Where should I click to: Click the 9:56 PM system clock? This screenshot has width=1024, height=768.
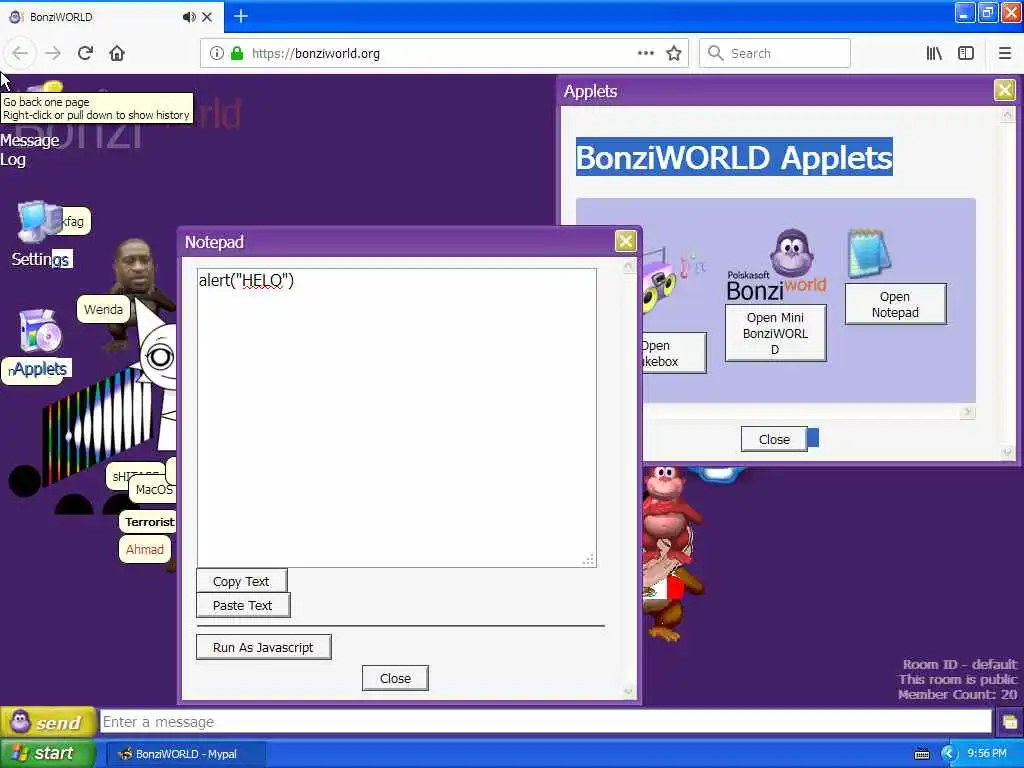(x=987, y=753)
